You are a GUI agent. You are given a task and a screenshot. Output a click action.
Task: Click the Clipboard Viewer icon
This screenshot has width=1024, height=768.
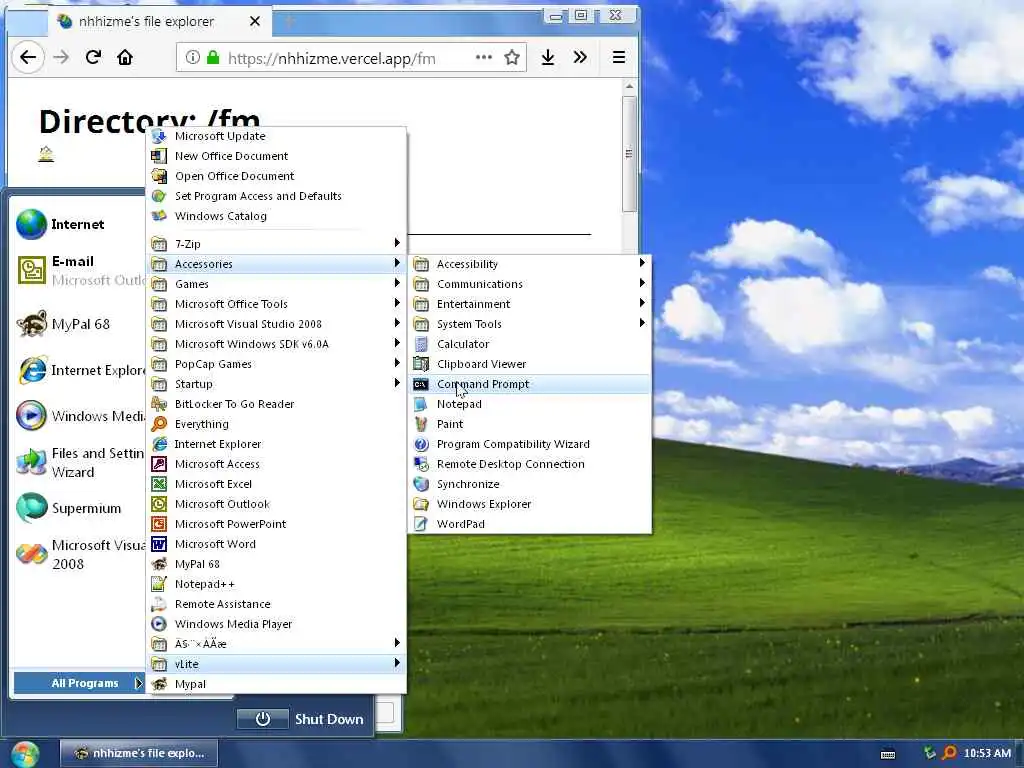(x=421, y=364)
